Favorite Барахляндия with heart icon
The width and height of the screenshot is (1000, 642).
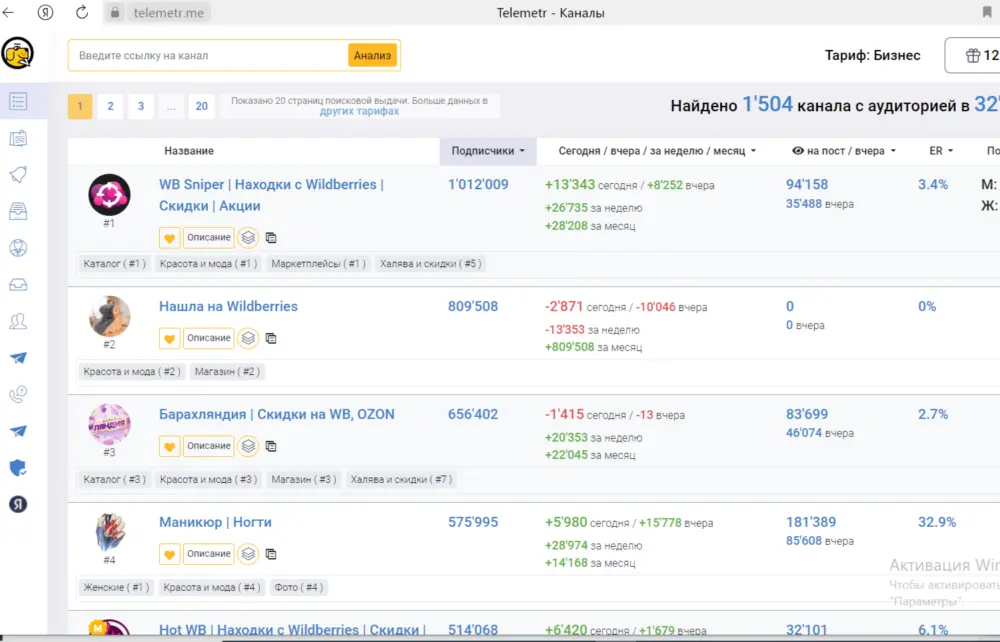pos(170,446)
